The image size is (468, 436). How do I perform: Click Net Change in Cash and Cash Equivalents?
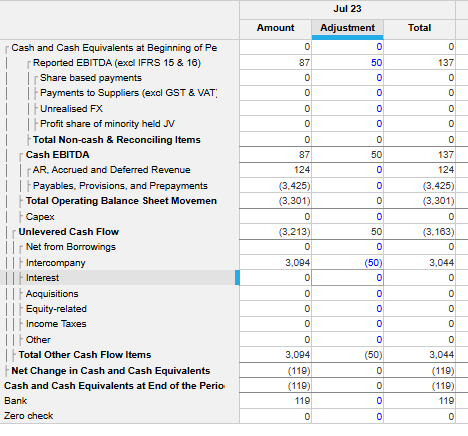click(x=111, y=371)
